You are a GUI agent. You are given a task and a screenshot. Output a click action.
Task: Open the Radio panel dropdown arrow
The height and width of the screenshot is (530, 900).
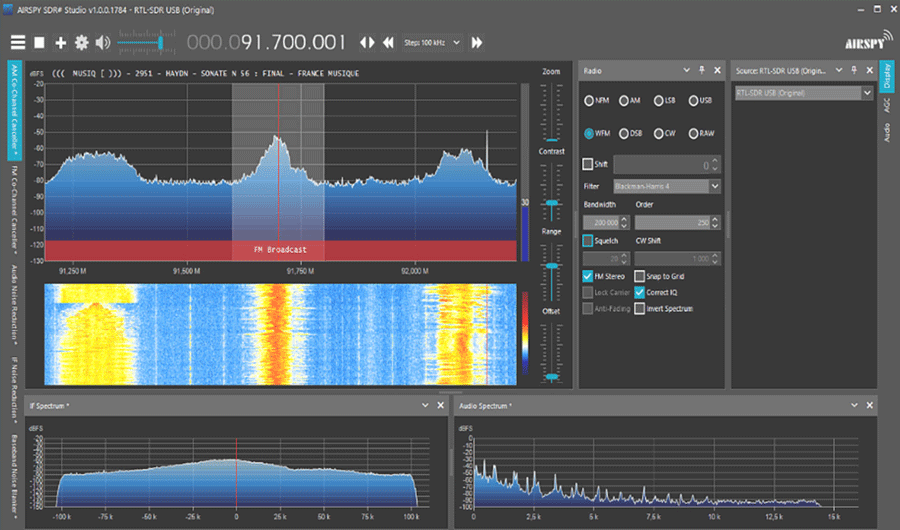[x=686, y=70]
